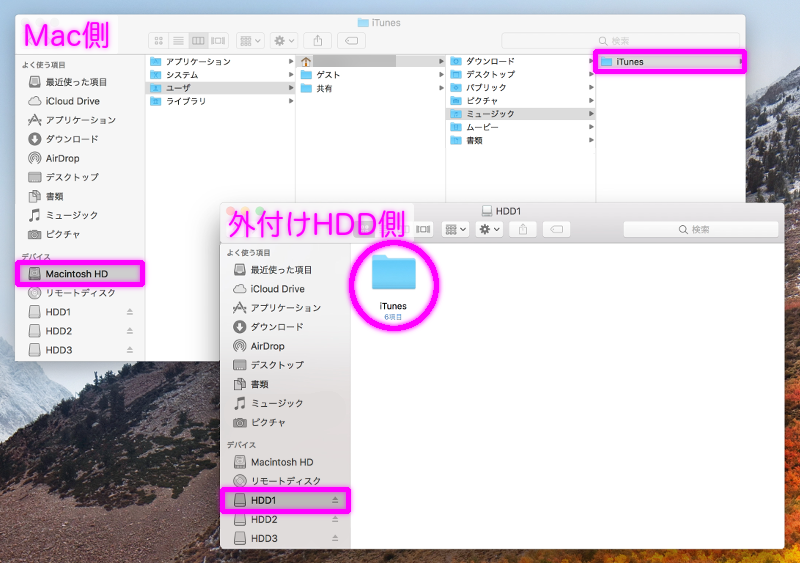Select cover flow view in Mac window
This screenshot has width=800, height=563.
click(218, 40)
